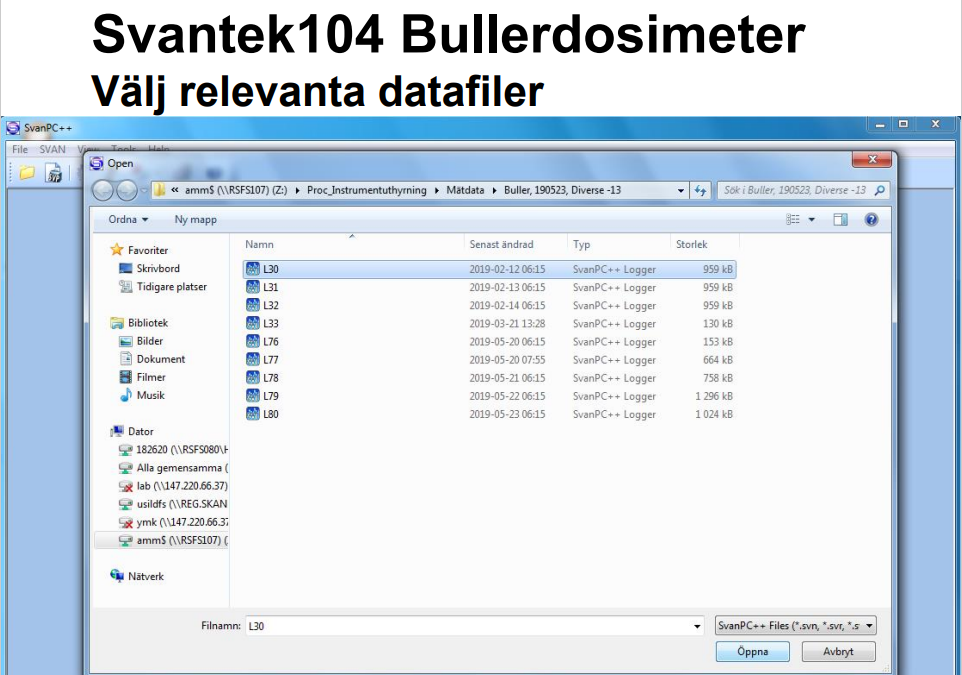
Task: Change view with the view mode icon
Action: tap(793, 220)
